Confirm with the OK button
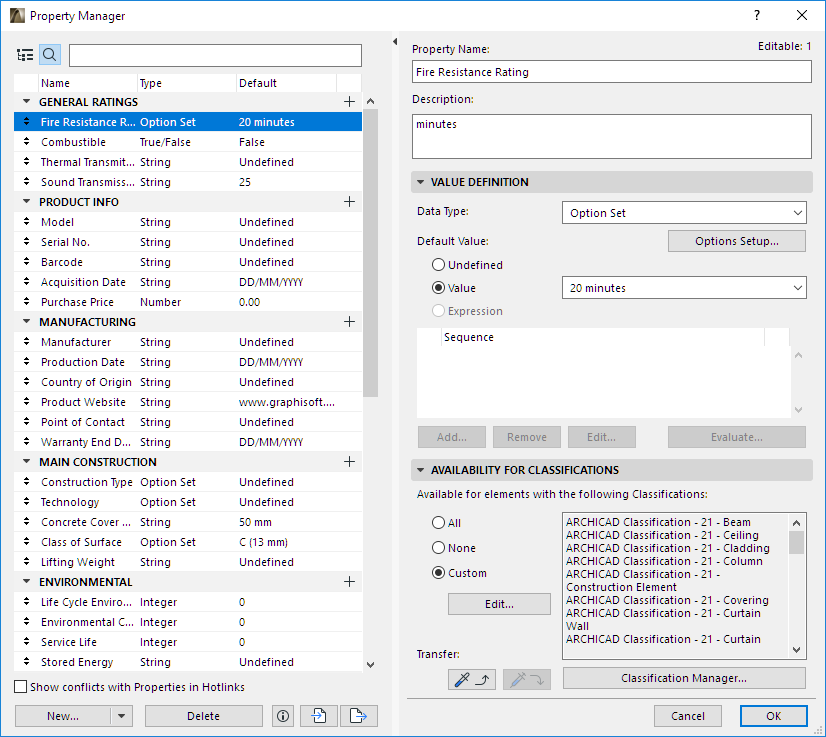 pyautogui.click(x=773, y=716)
